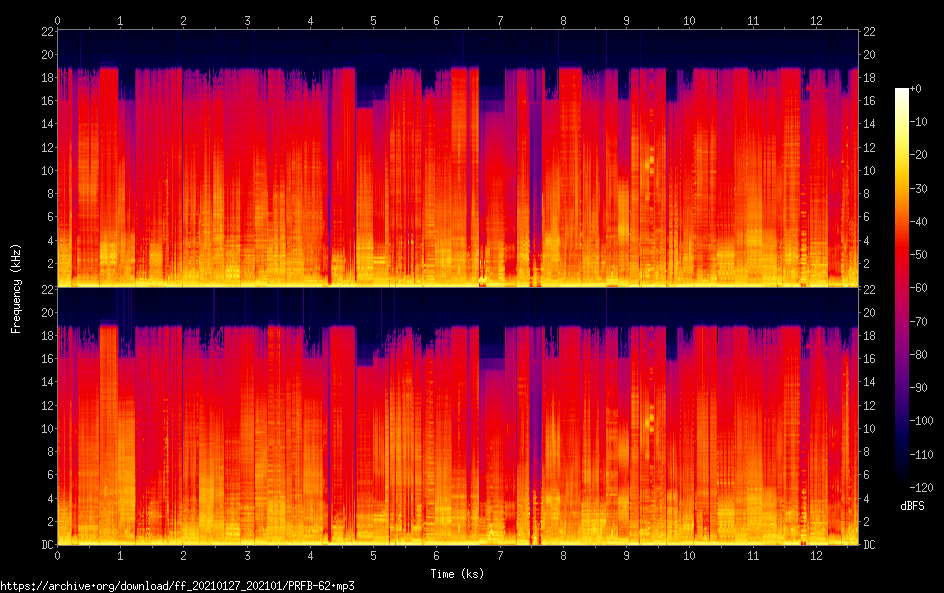Select the upper channel spectrogram plot

tap(458, 158)
